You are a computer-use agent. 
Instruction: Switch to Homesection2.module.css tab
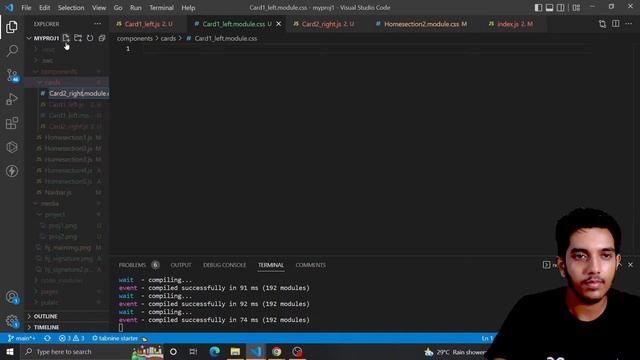coord(425,24)
